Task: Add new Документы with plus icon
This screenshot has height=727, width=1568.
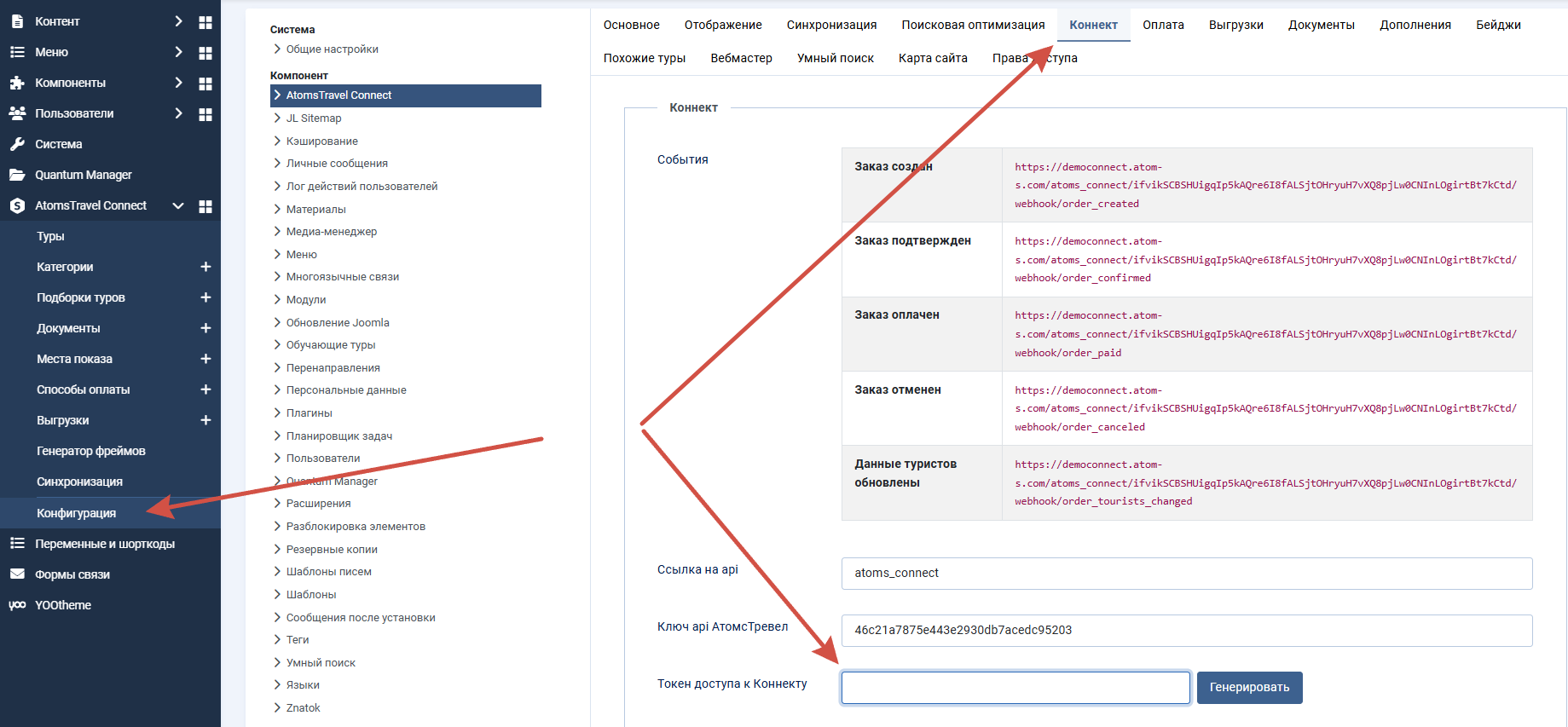Action: tap(205, 328)
